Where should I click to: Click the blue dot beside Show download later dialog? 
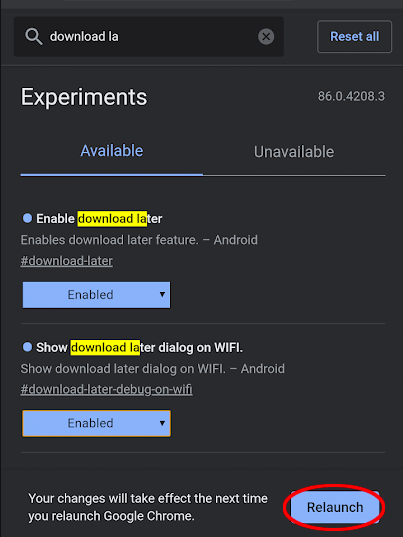coord(27,347)
